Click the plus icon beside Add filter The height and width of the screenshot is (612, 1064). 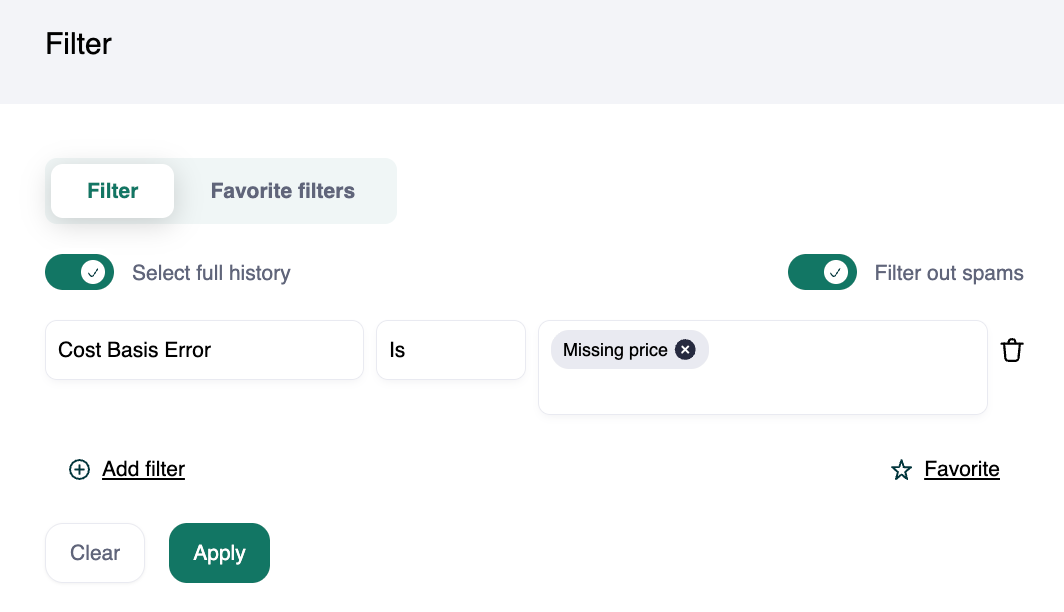[x=79, y=469]
